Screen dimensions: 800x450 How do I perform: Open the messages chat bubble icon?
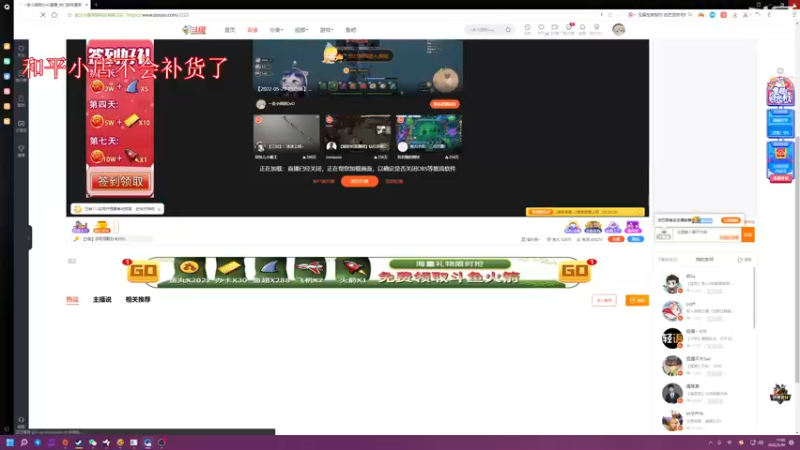555,29
